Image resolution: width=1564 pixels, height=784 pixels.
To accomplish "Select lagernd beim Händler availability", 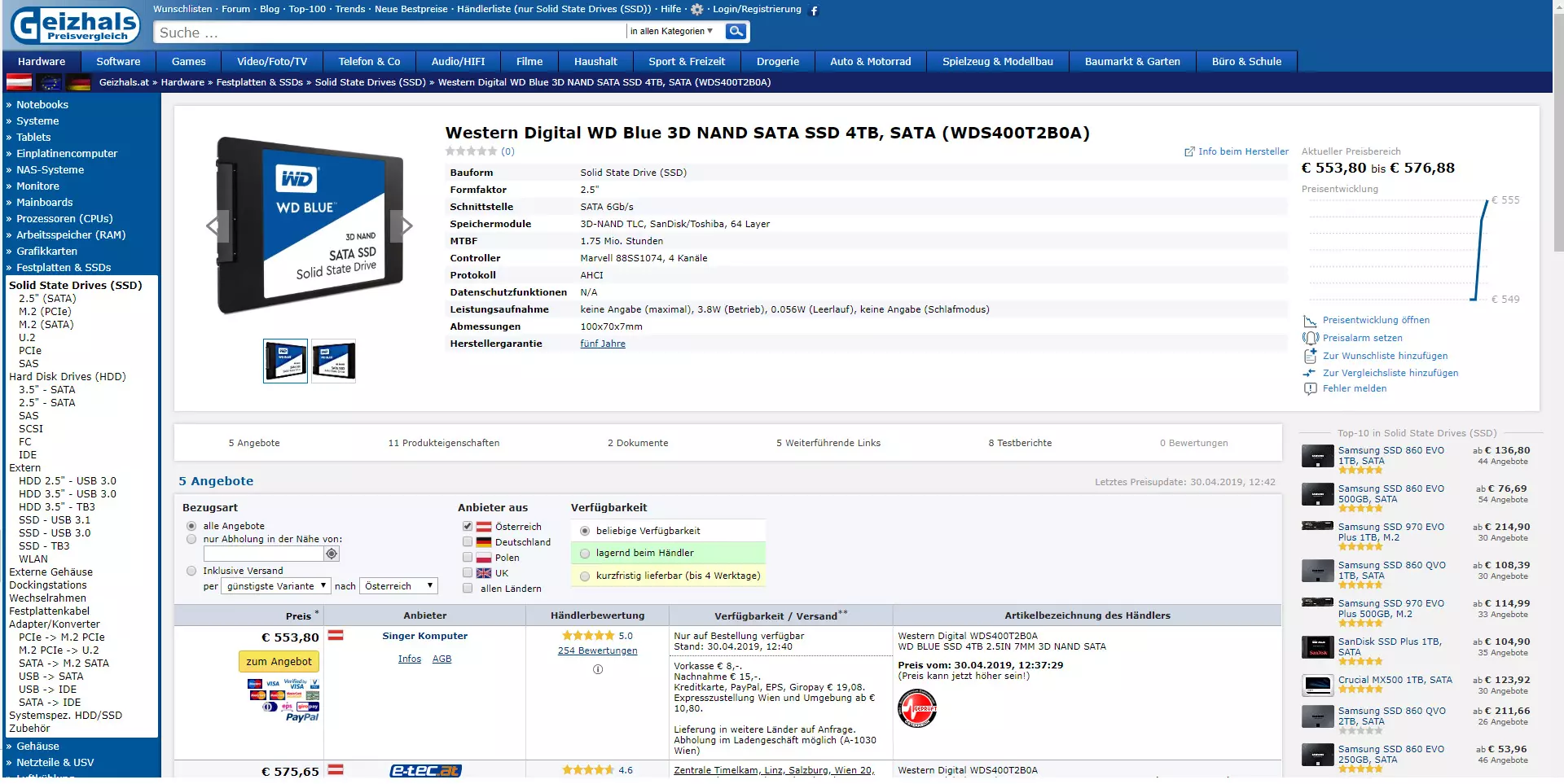I will pyautogui.click(x=585, y=554).
